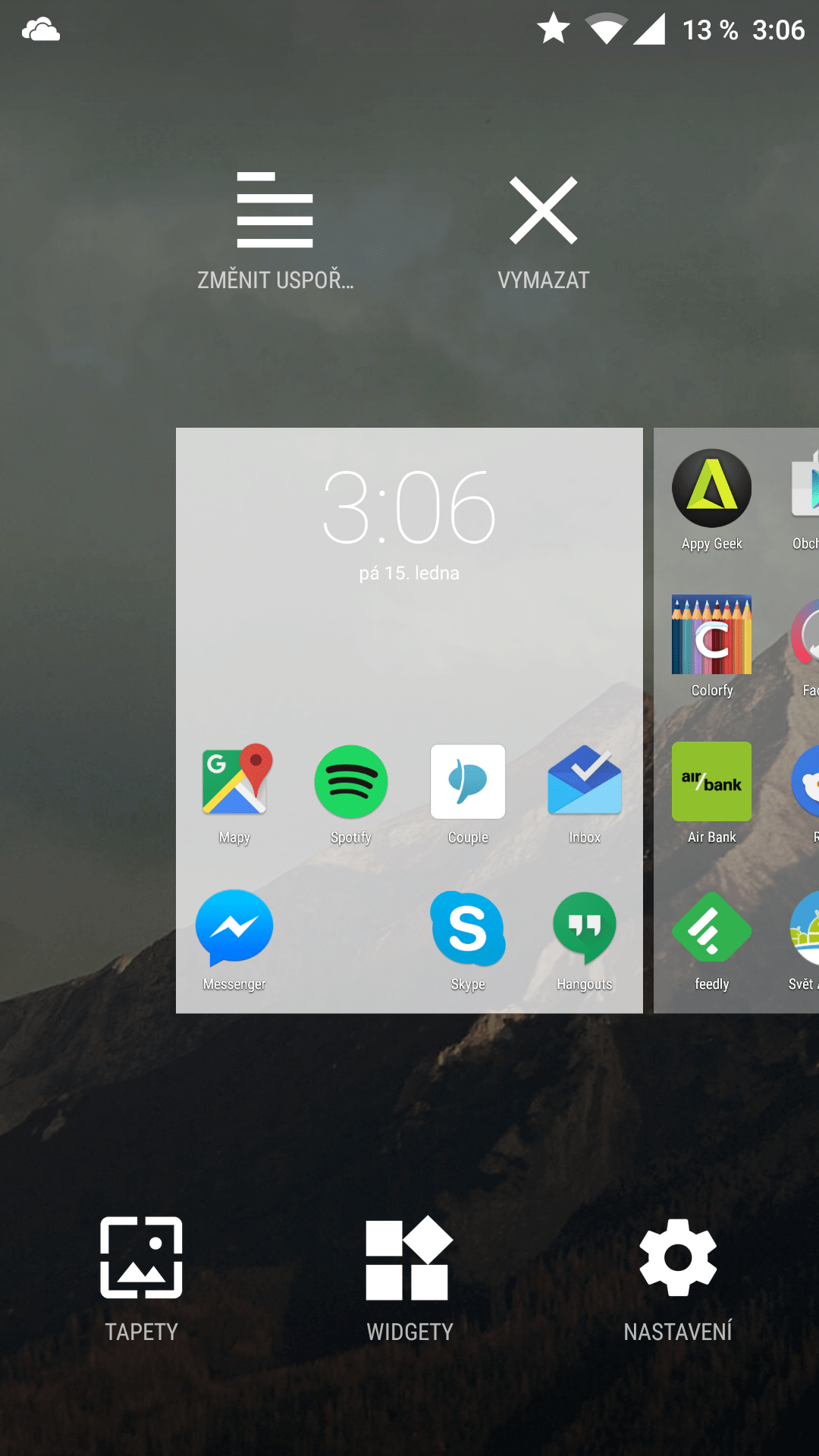The height and width of the screenshot is (1456, 819).
Task: Tap the 'ZMĚNIT USPOŘ…' label
Action: point(275,280)
